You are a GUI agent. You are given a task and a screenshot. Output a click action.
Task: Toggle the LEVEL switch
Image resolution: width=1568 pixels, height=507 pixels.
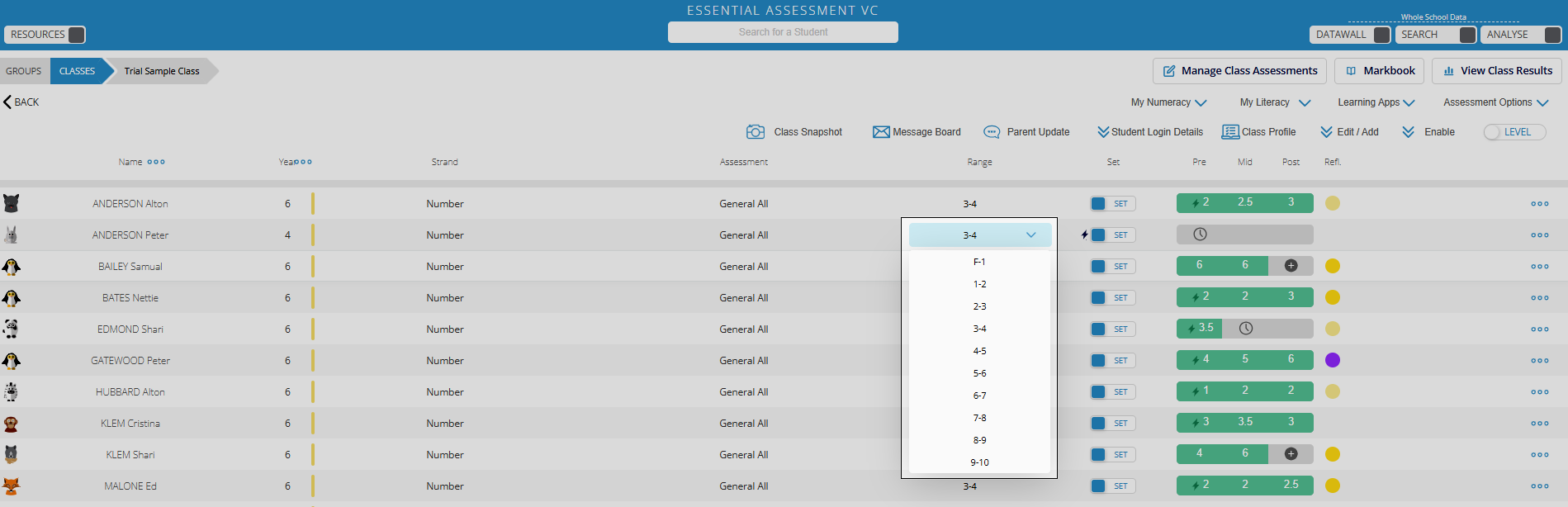tap(1514, 132)
